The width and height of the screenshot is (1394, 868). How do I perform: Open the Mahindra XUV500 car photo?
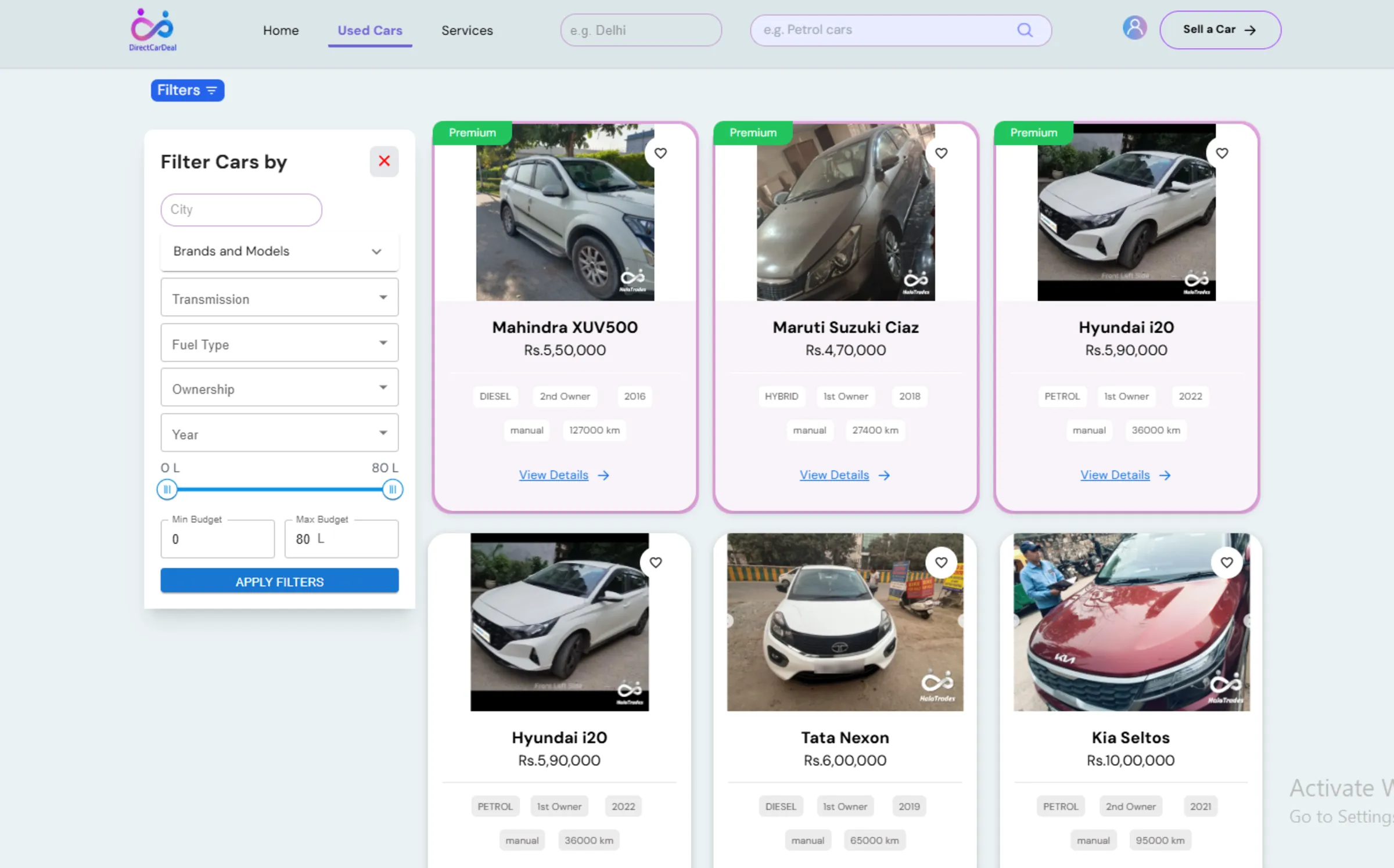click(x=565, y=212)
